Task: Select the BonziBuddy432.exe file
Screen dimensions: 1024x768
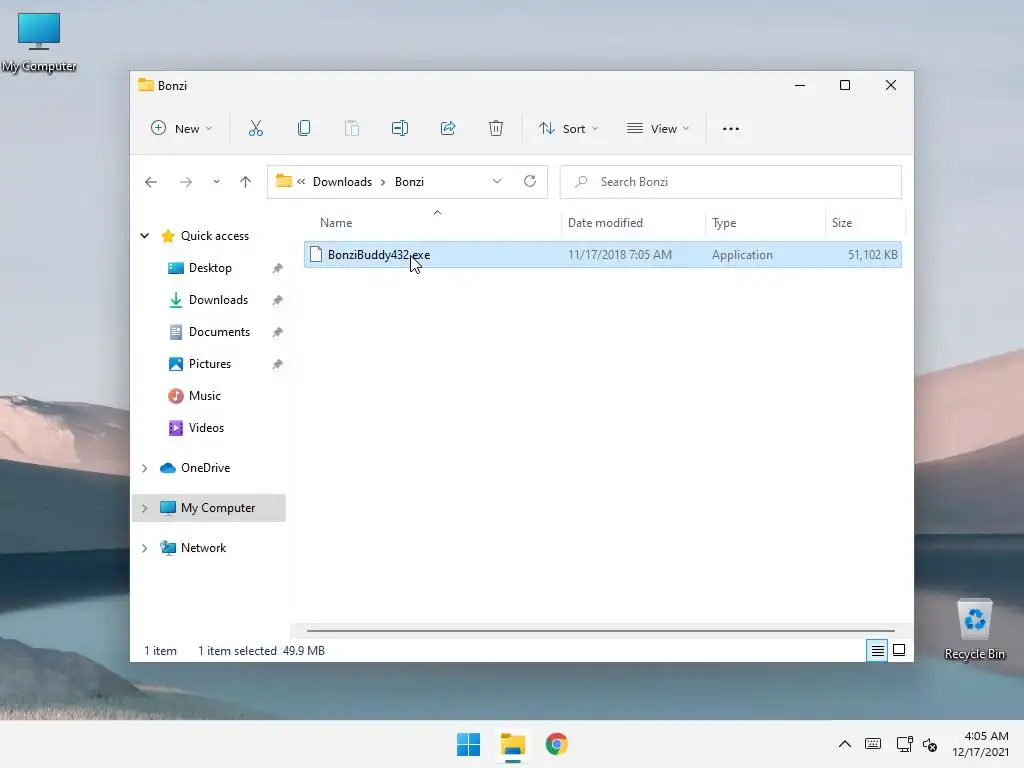Action: pos(602,255)
